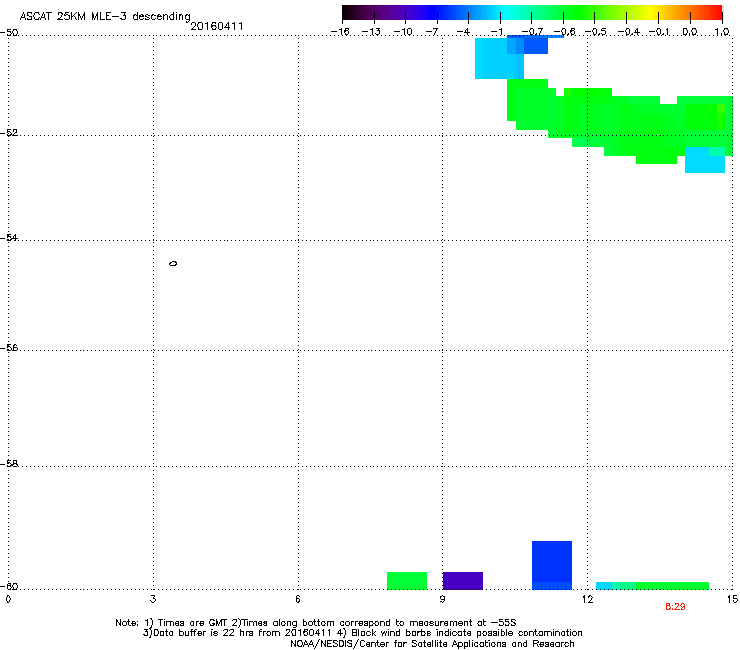Screen dimensions: 740x650
Task: Click the latitude axis label "-54"
Action: click(9, 237)
